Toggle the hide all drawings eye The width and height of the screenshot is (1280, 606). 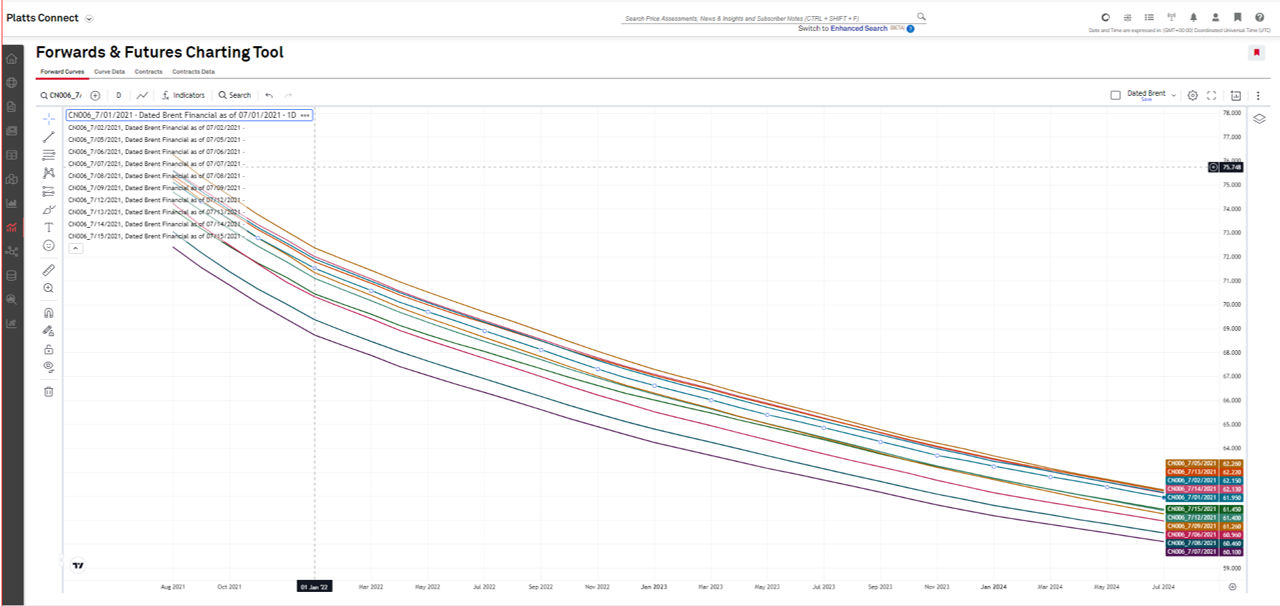tap(48, 367)
